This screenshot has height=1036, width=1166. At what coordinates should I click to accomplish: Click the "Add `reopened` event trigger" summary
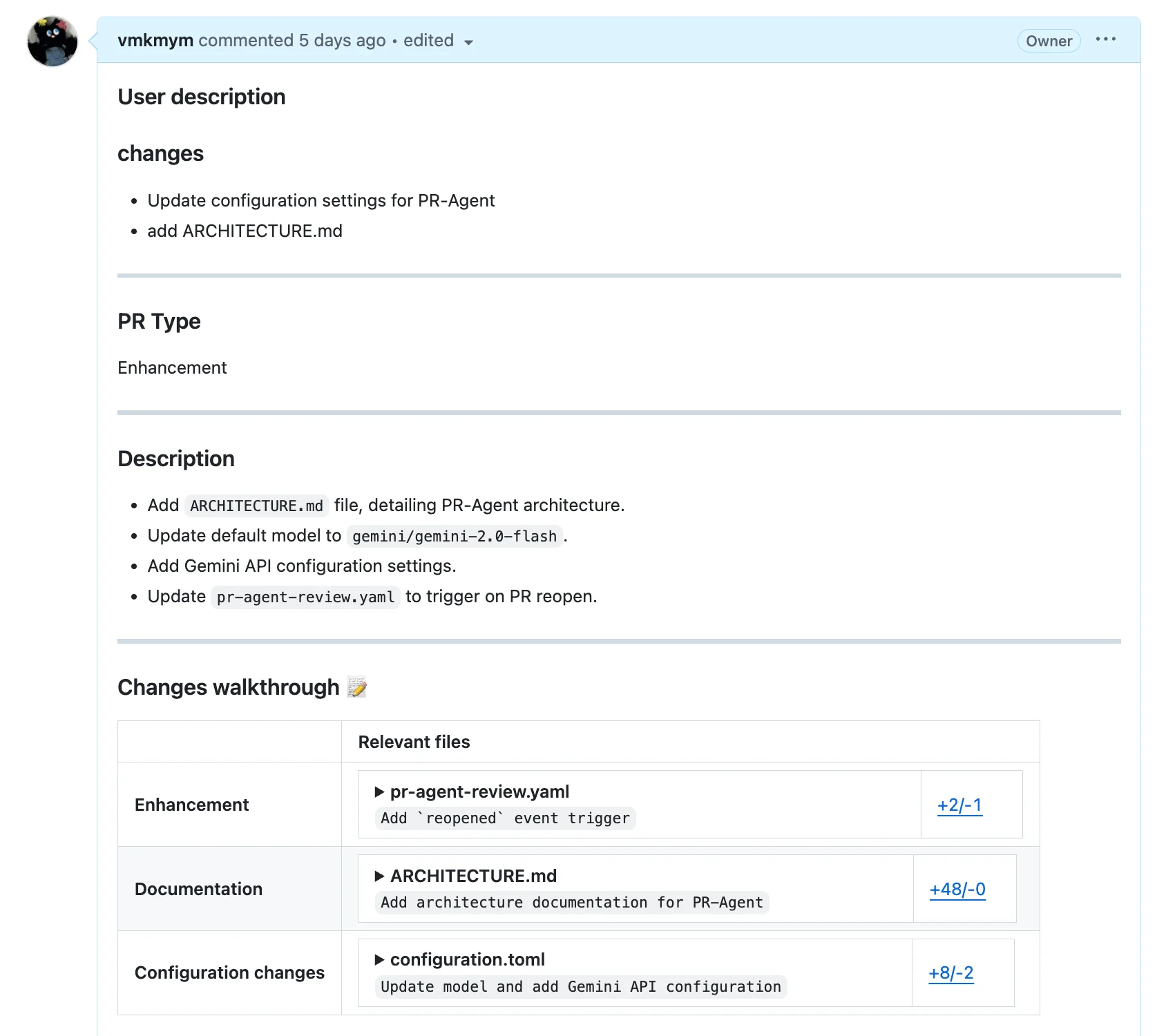[x=505, y=818]
